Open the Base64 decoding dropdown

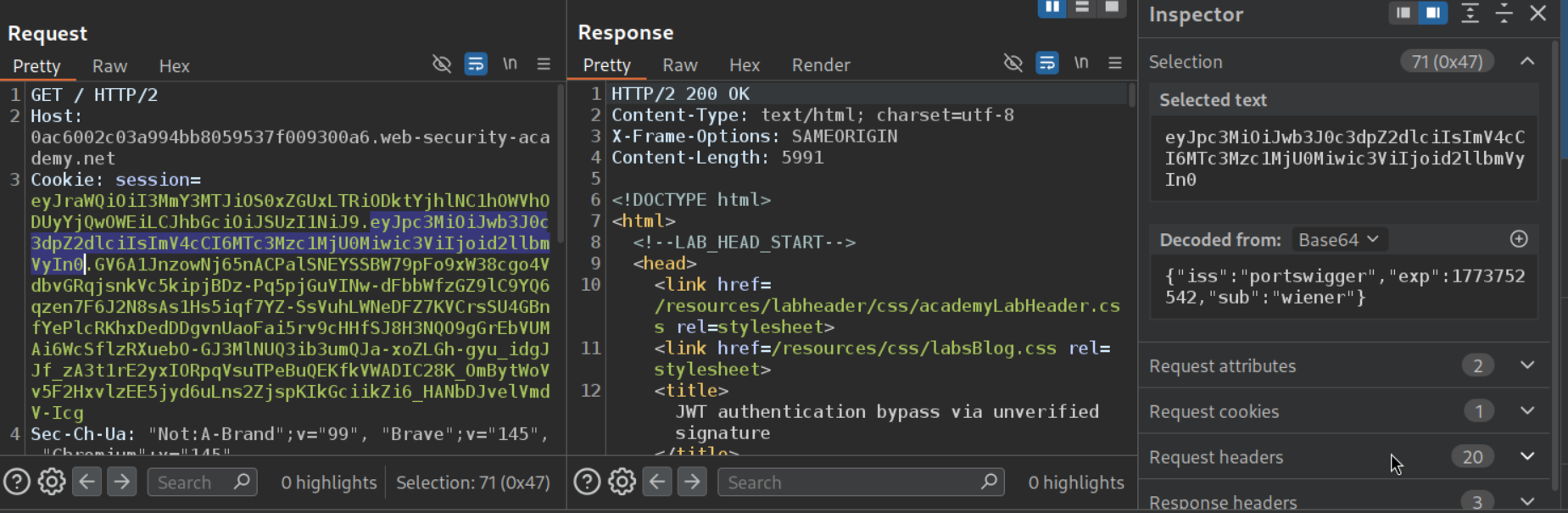point(1338,240)
